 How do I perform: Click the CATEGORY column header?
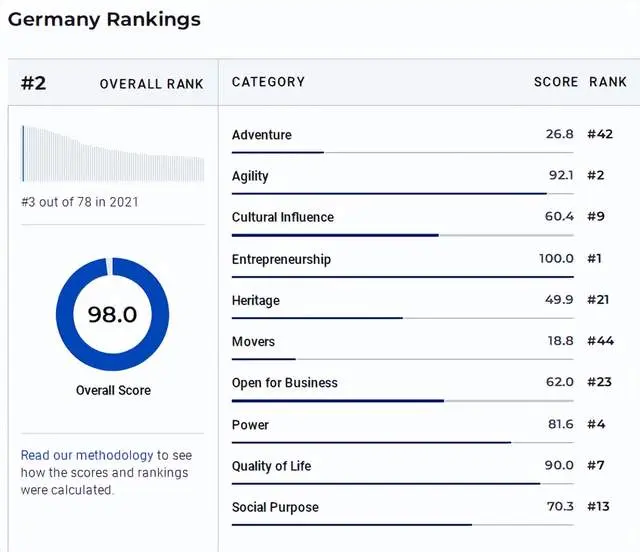pos(268,82)
